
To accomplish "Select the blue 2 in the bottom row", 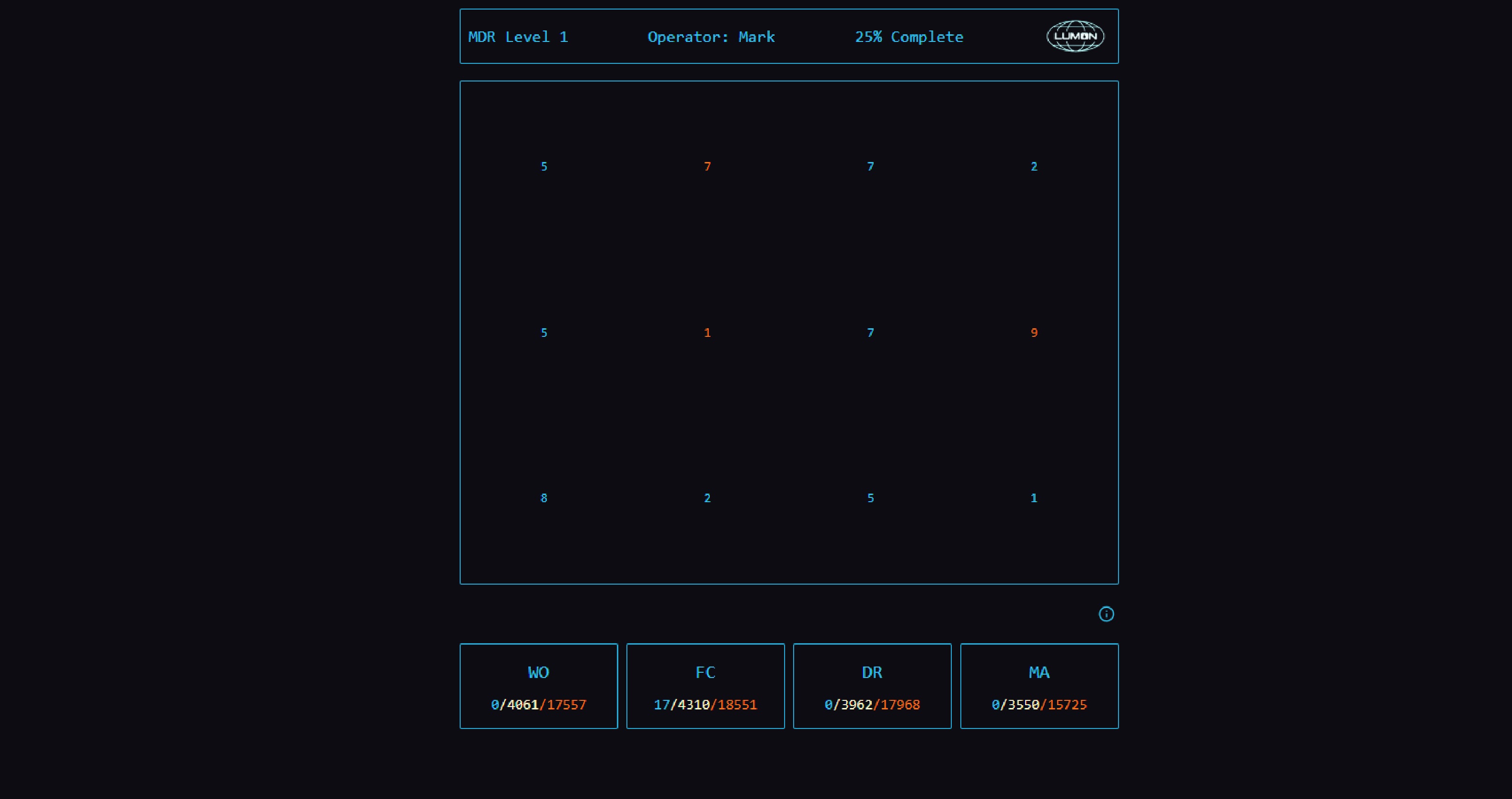I will click(x=707, y=497).
